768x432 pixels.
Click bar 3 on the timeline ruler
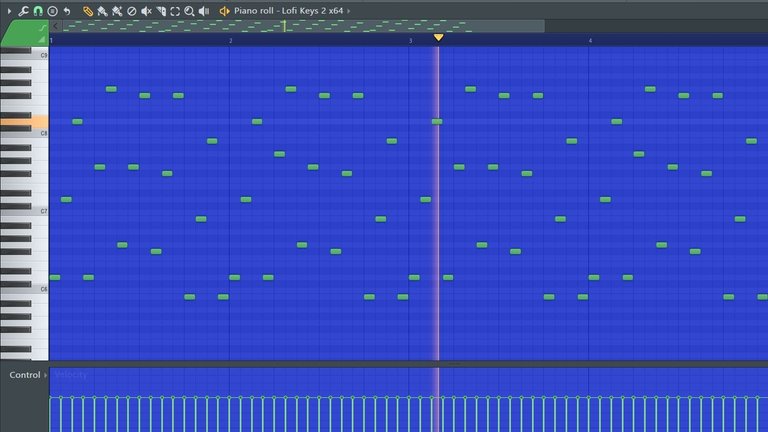pos(410,41)
